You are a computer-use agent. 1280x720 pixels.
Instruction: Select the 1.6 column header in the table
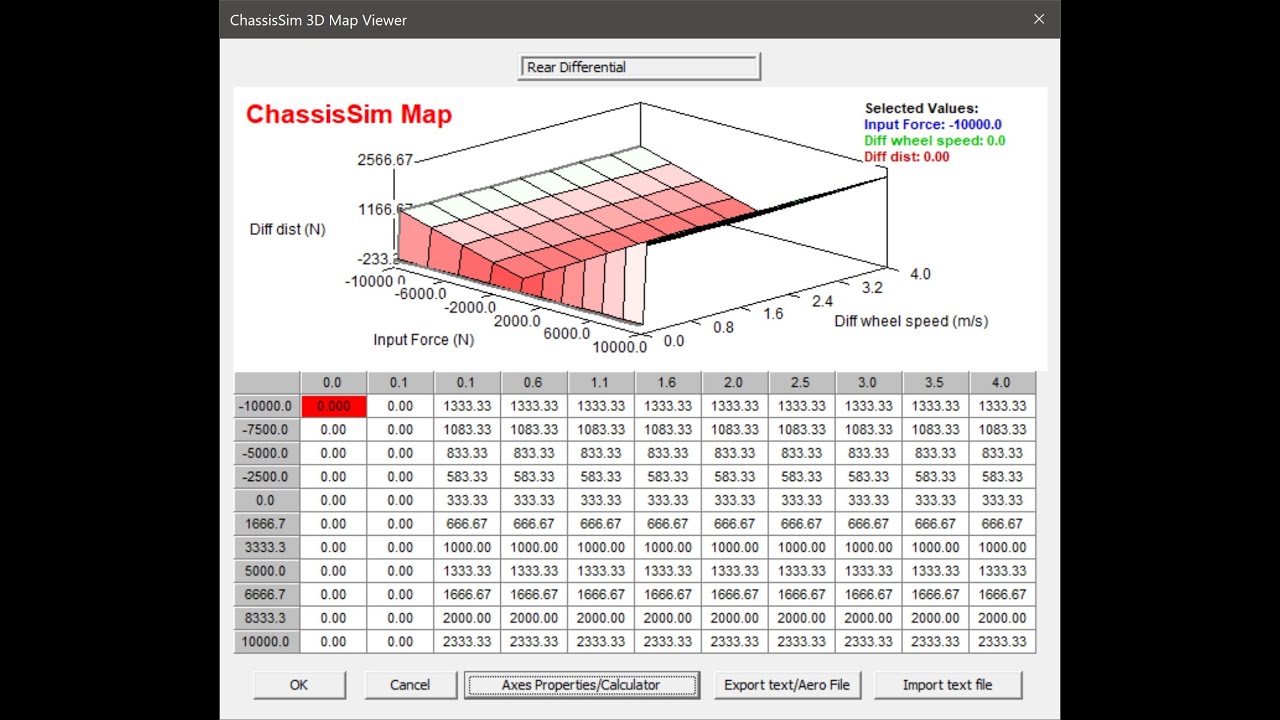pyautogui.click(x=668, y=383)
